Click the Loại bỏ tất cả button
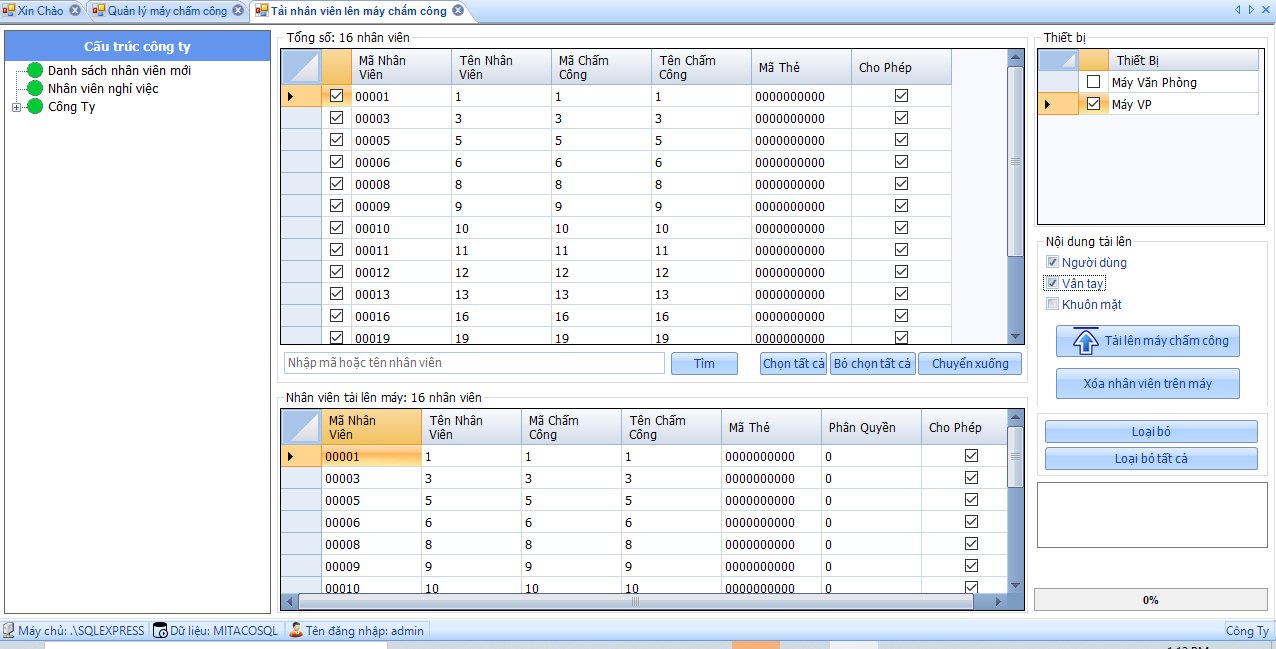This screenshot has height=649, width=1276. coord(1151,459)
